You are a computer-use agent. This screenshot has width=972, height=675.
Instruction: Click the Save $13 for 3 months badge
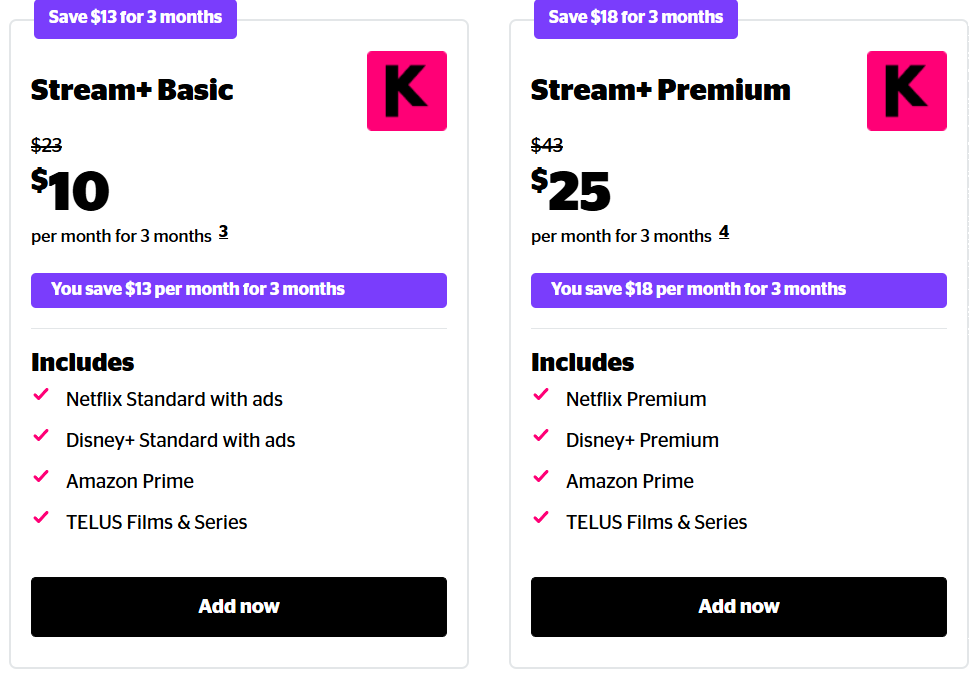pyautogui.click(x=135, y=18)
